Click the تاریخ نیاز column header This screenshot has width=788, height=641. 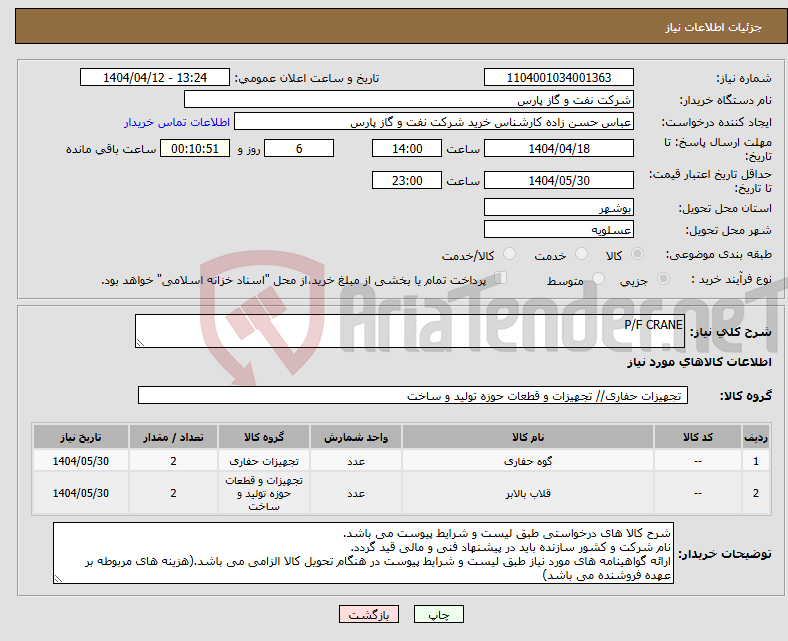[x=80, y=437]
